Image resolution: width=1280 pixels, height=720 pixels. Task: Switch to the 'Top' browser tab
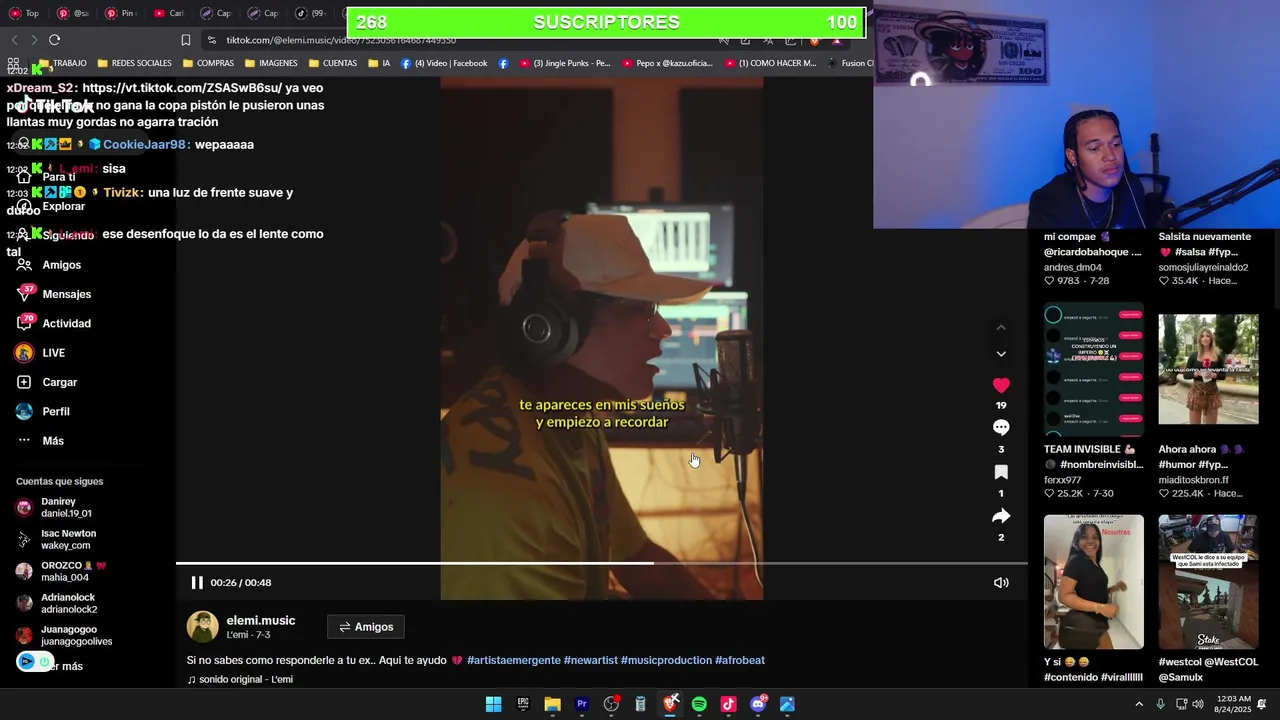click(x=26, y=13)
